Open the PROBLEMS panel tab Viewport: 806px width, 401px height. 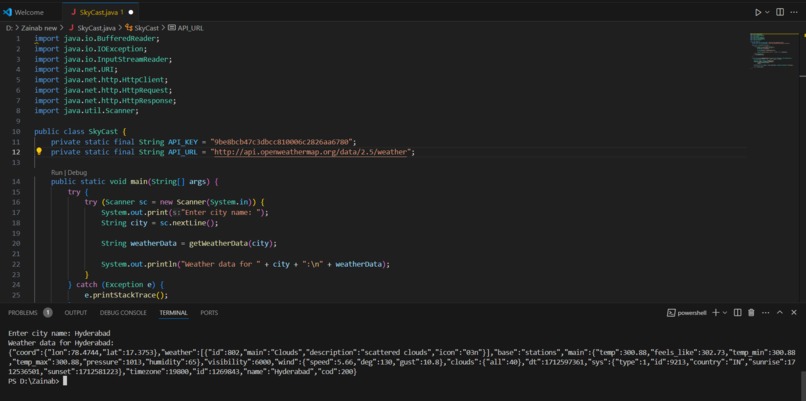point(23,313)
